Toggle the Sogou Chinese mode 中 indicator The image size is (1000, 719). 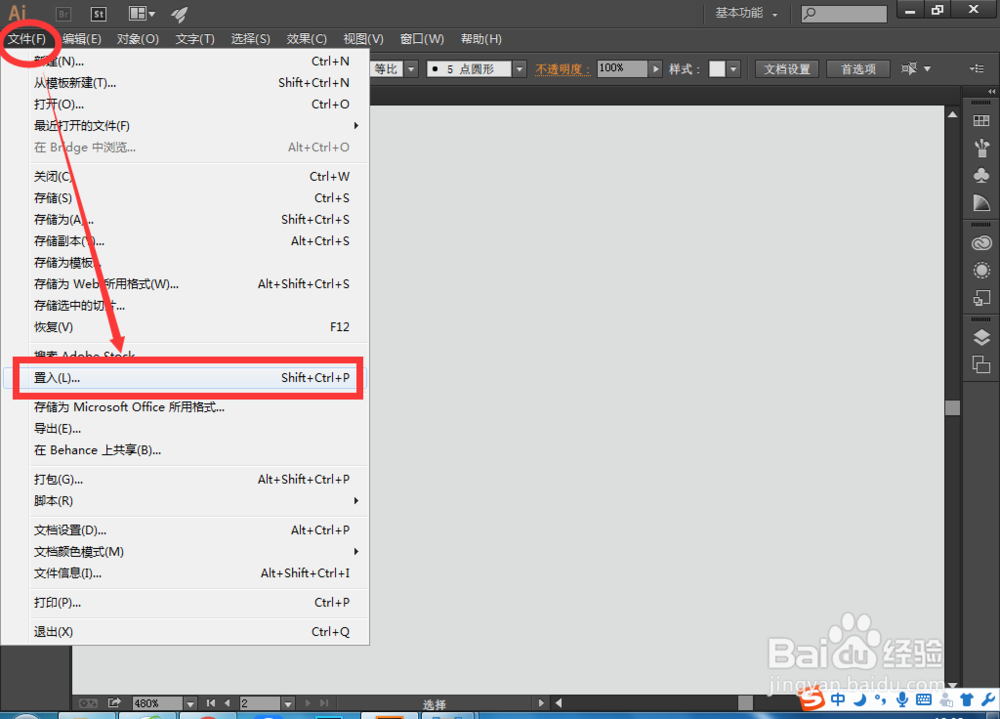coord(837,700)
